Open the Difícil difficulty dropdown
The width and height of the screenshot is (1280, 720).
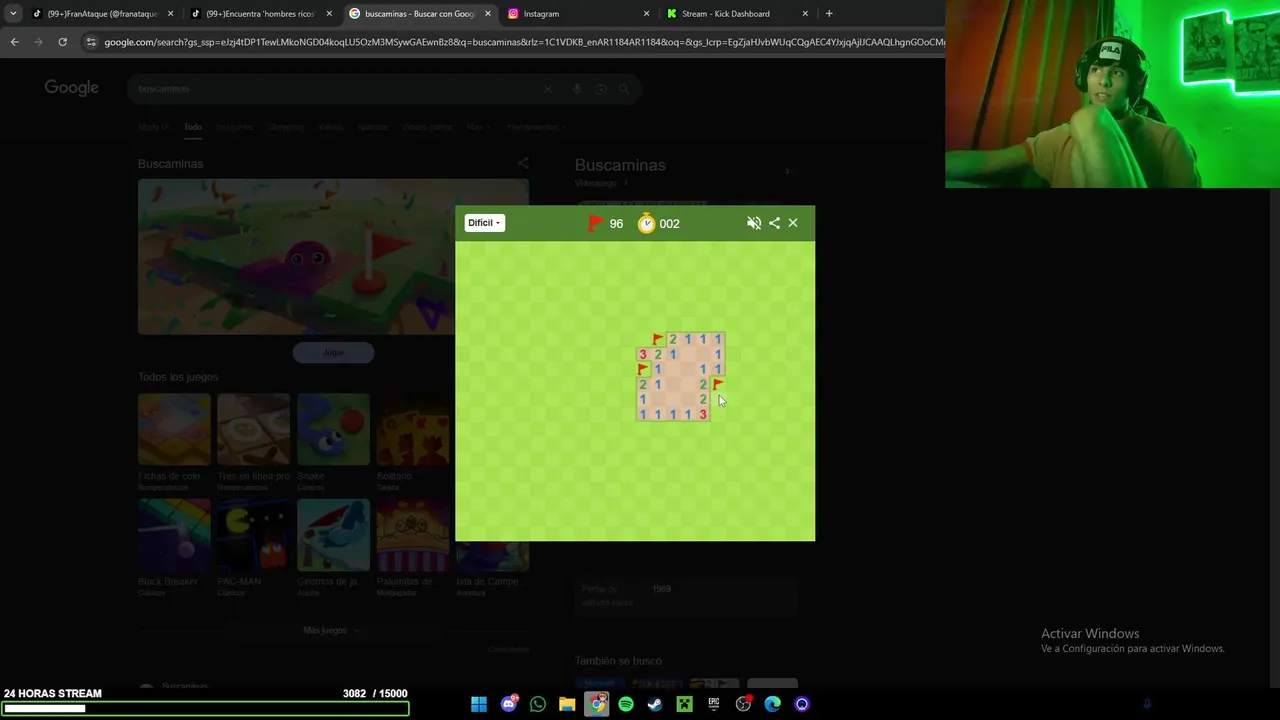click(x=484, y=223)
